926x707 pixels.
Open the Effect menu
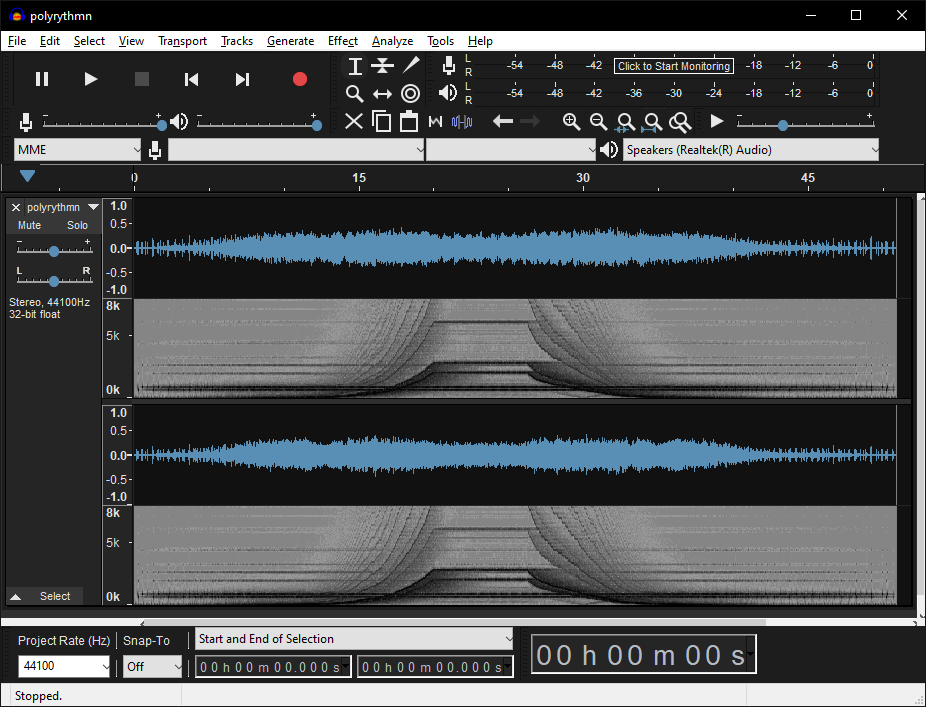(x=342, y=41)
